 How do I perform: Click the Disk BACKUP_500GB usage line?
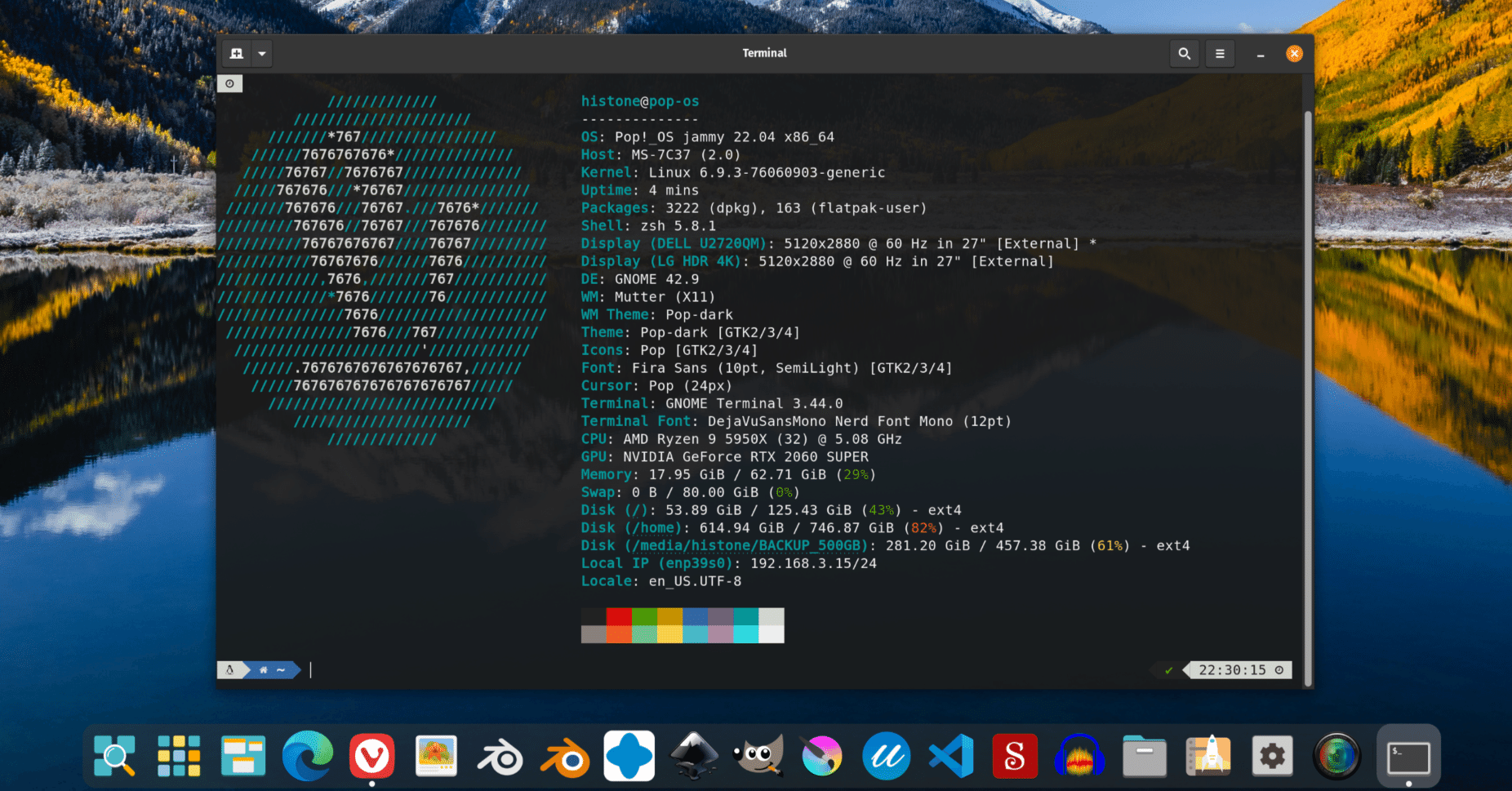885,545
